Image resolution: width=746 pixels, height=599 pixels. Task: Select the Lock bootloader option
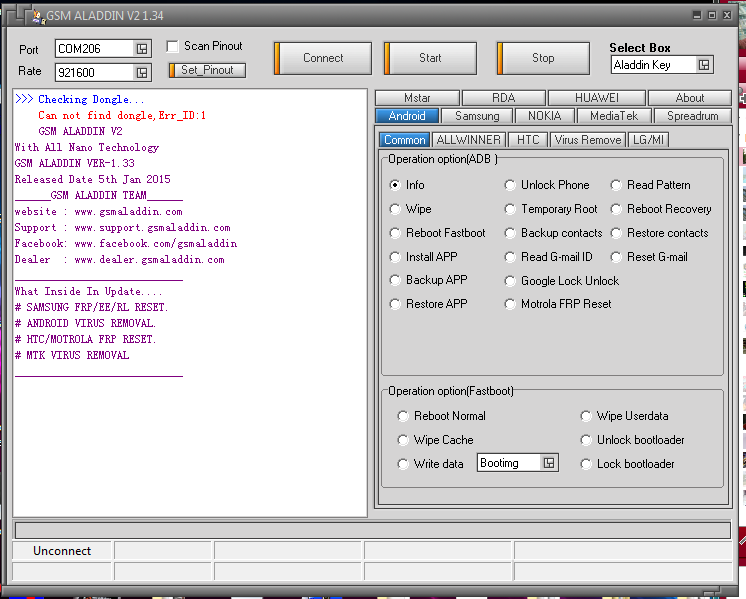click(x=627, y=464)
